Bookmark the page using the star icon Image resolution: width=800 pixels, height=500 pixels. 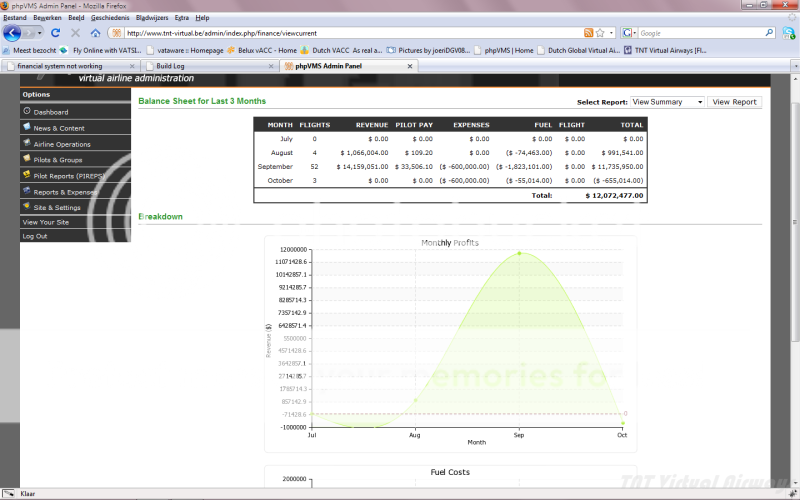click(600, 33)
